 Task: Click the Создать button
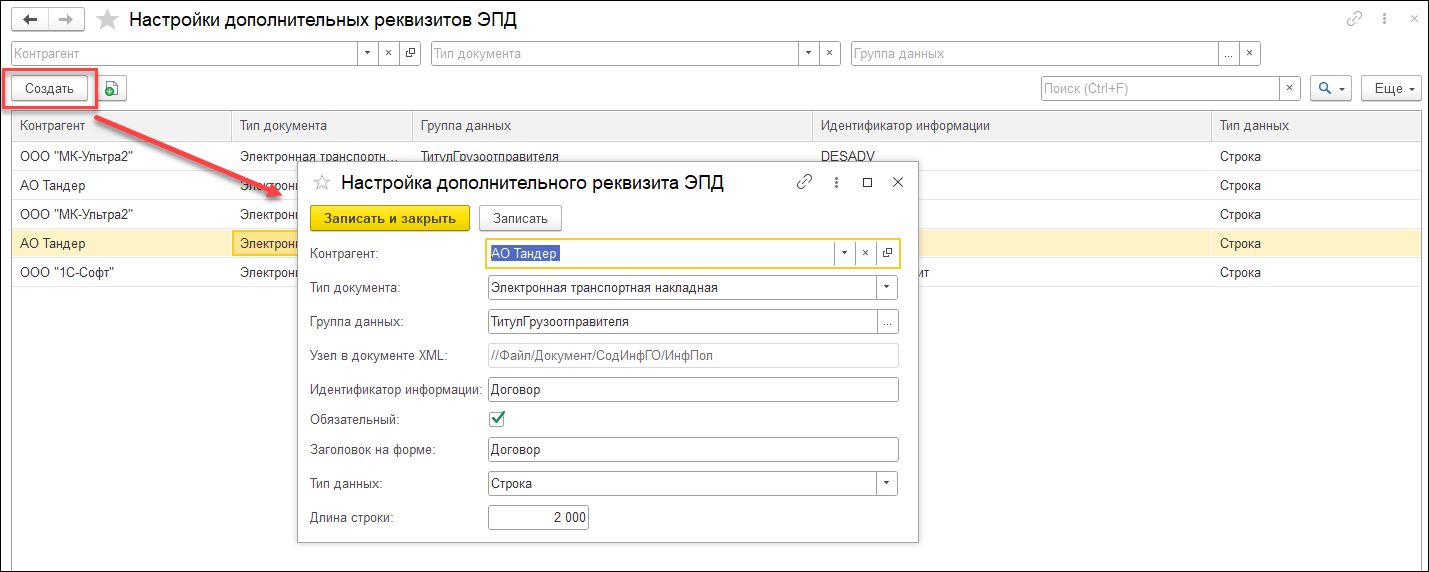(x=50, y=89)
